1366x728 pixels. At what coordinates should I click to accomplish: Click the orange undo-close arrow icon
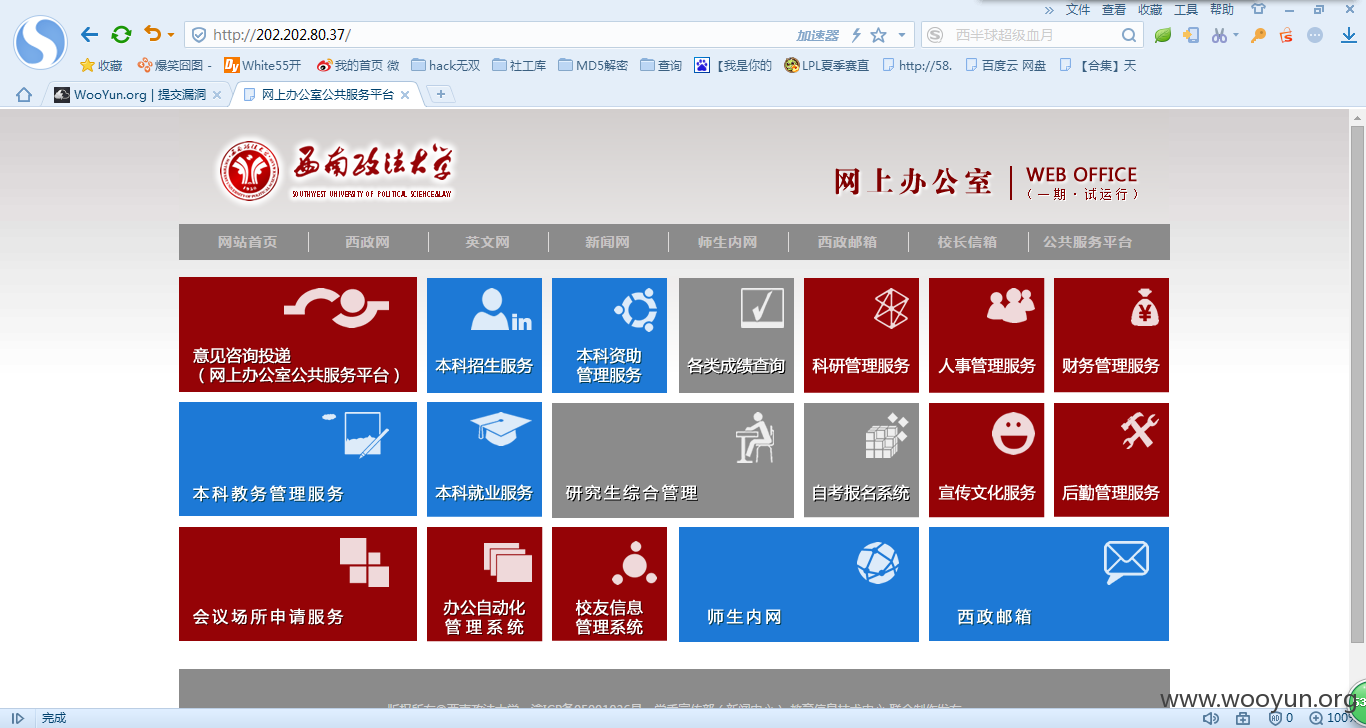(x=152, y=34)
